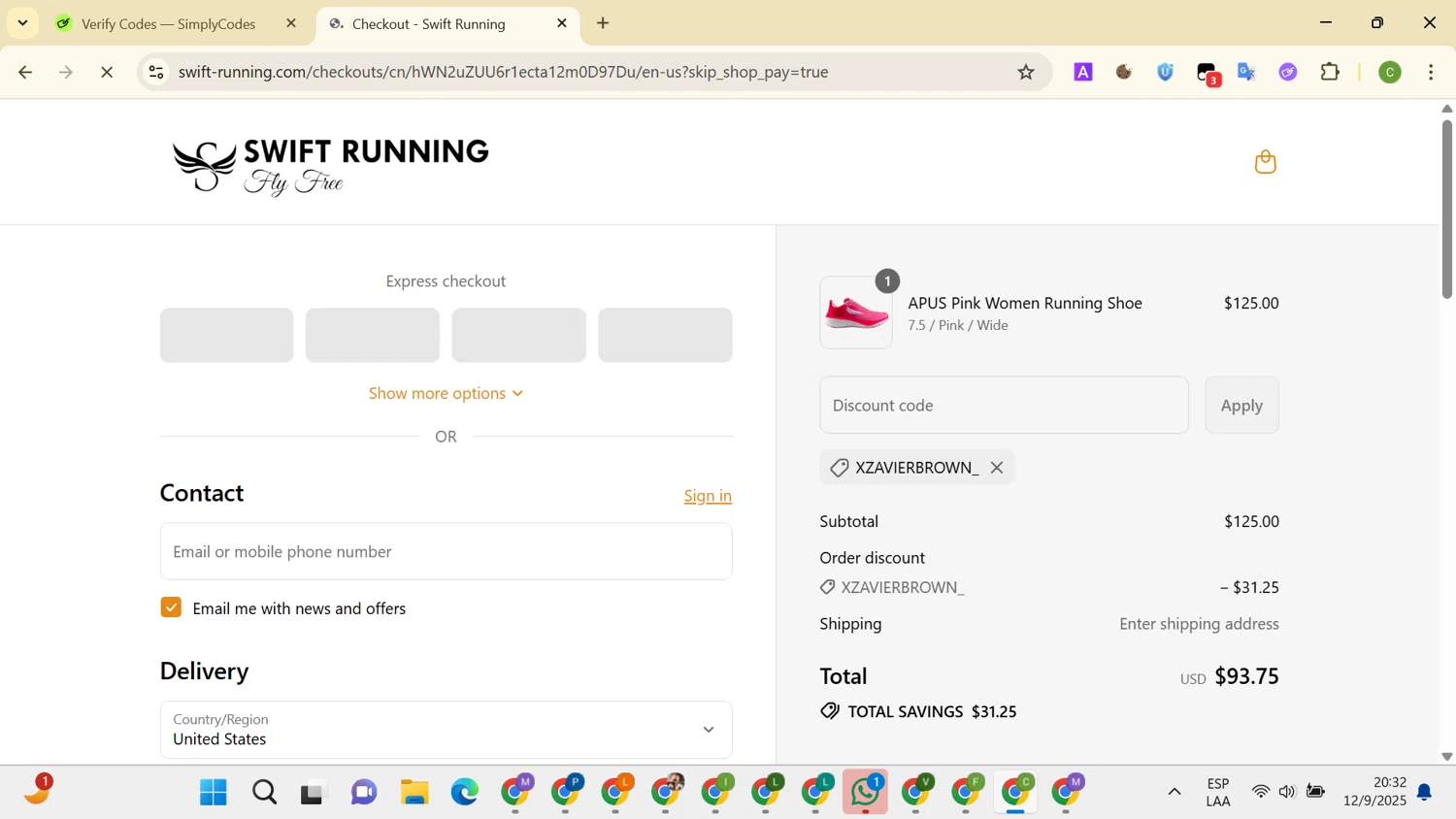Click the Sign in link
The height and width of the screenshot is (819, 1456).
tap(708, 496)
